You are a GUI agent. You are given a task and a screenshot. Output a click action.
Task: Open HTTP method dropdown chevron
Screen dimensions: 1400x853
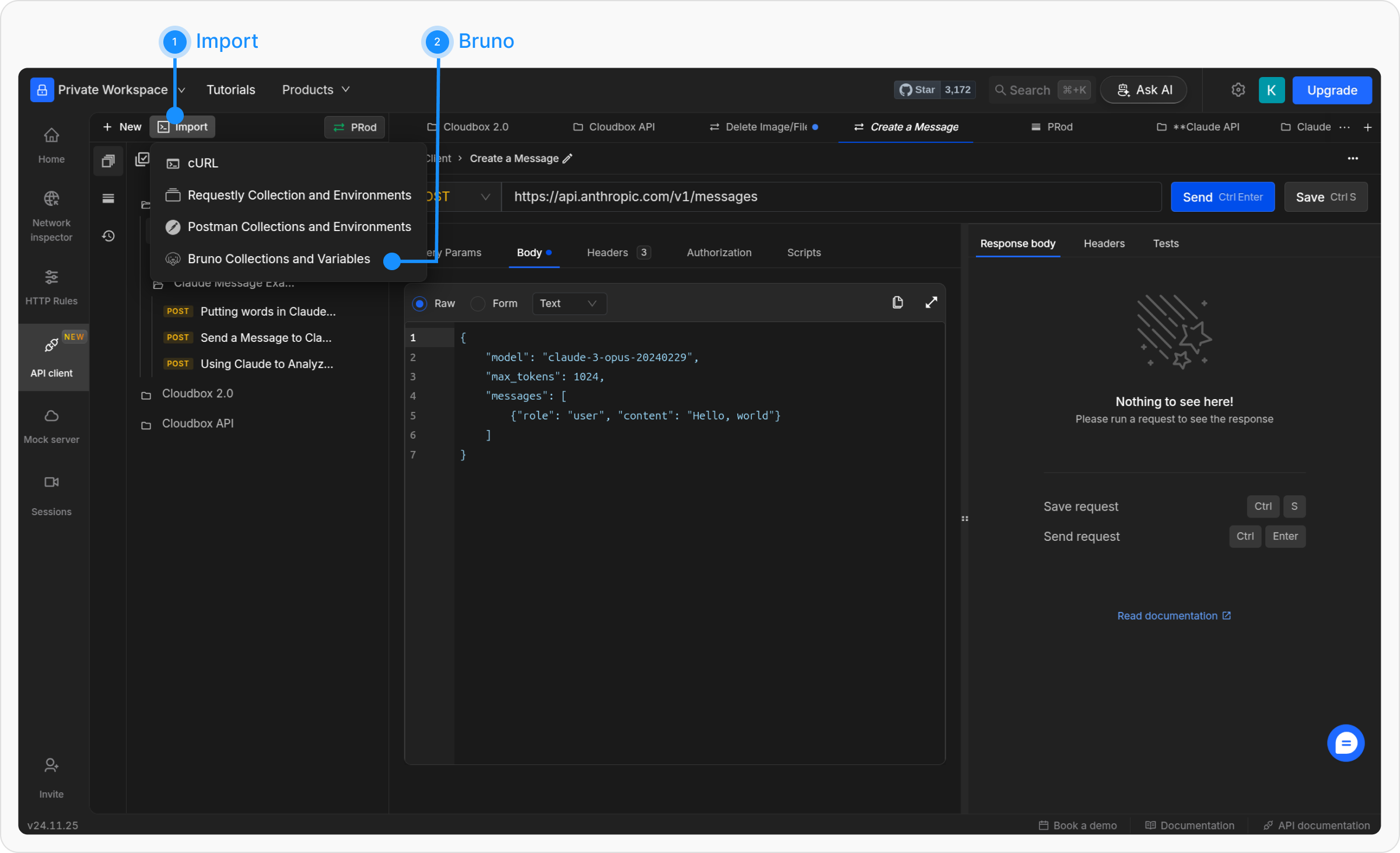[x=485, y=197]
